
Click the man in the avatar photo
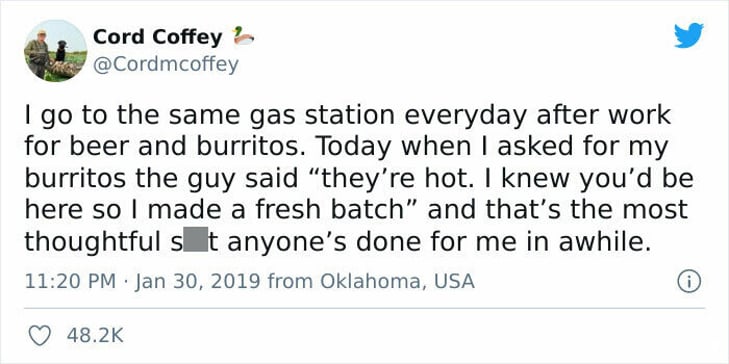[x=38, y=53]
